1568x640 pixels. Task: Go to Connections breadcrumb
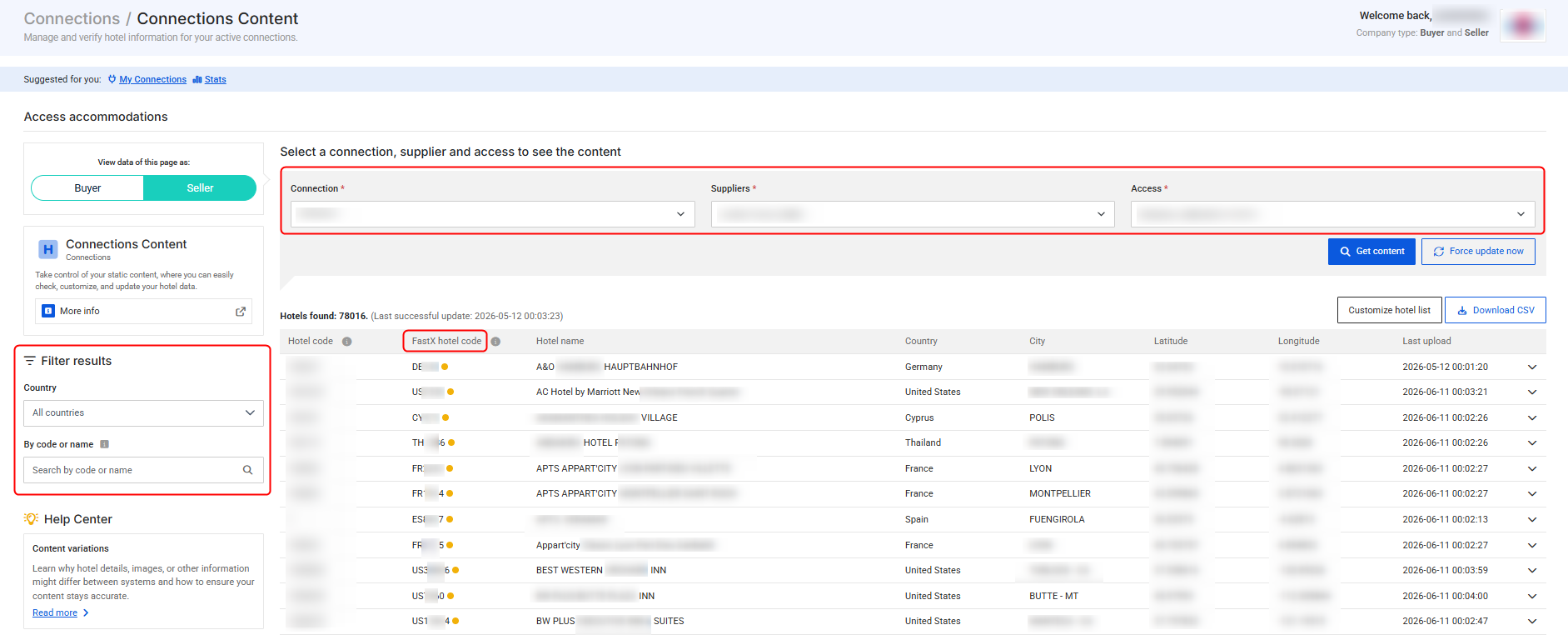point(72,18)
